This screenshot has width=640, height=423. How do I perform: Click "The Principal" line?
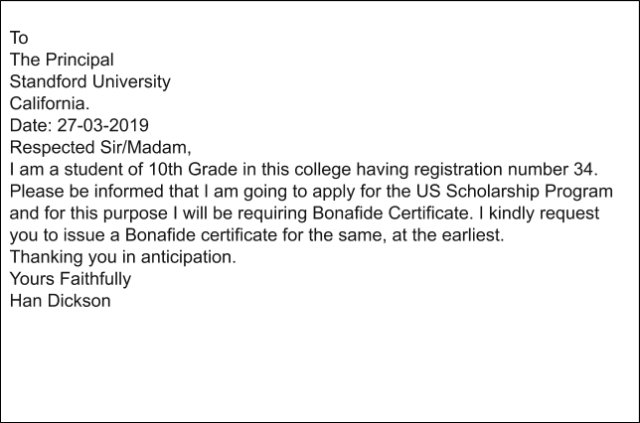click(x=62, y=60)
